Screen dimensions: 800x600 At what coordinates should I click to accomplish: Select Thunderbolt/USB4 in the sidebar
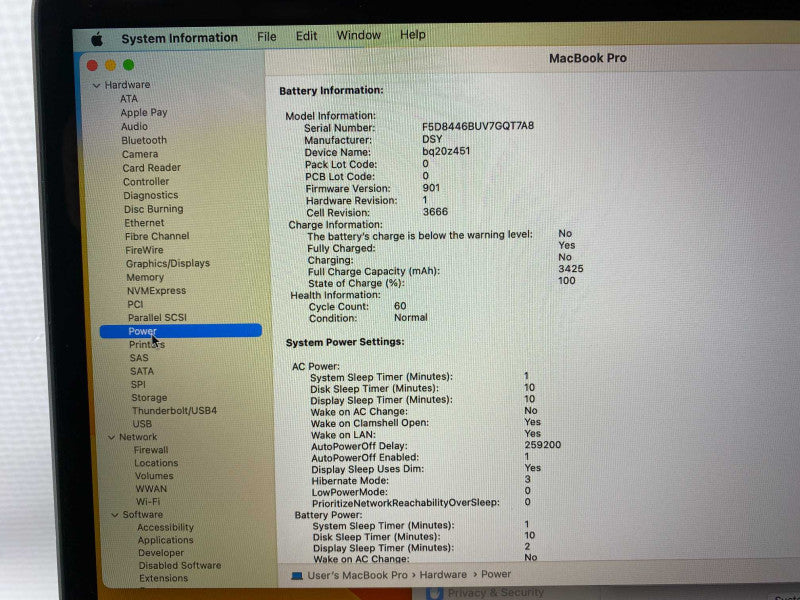coord(174,411)
